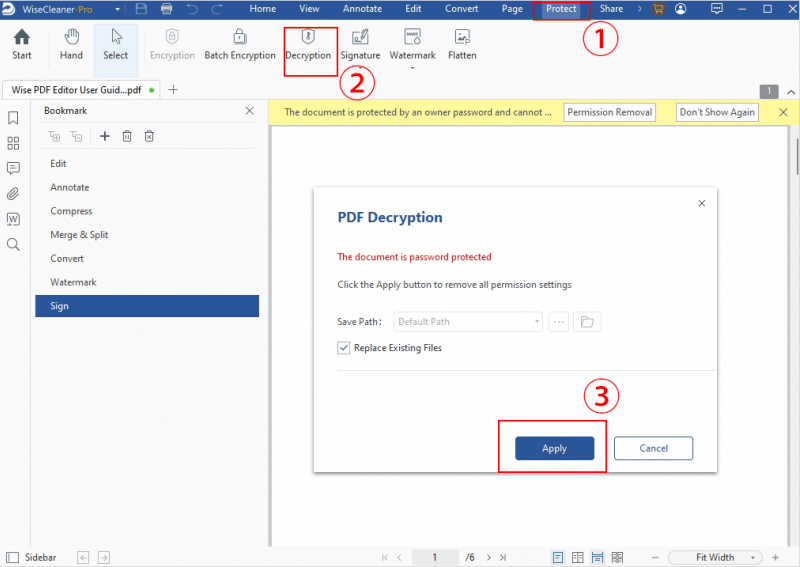Click the page number input field
This screenshot has height=567, width=800.
coord(435,557)
